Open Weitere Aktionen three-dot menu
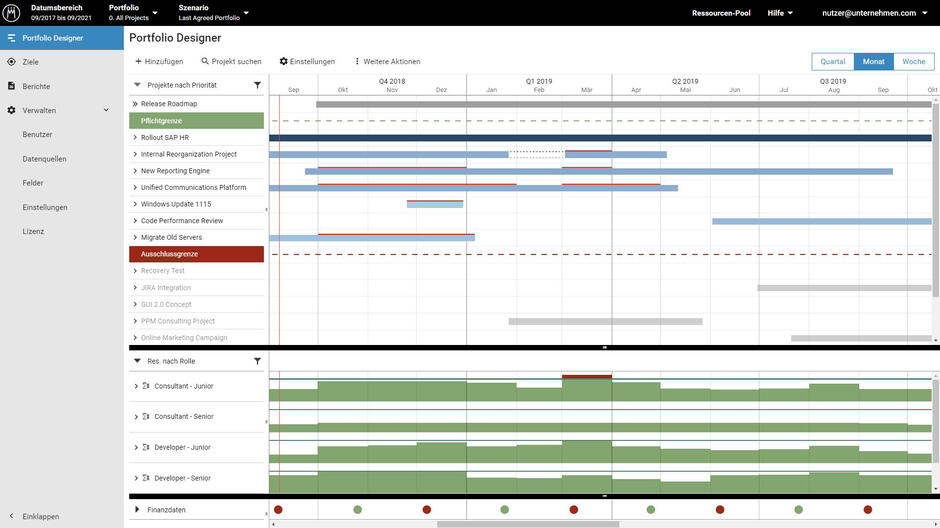Image resolution: width=940 pixels, height=528 pixels. click(x=357, y=61)
